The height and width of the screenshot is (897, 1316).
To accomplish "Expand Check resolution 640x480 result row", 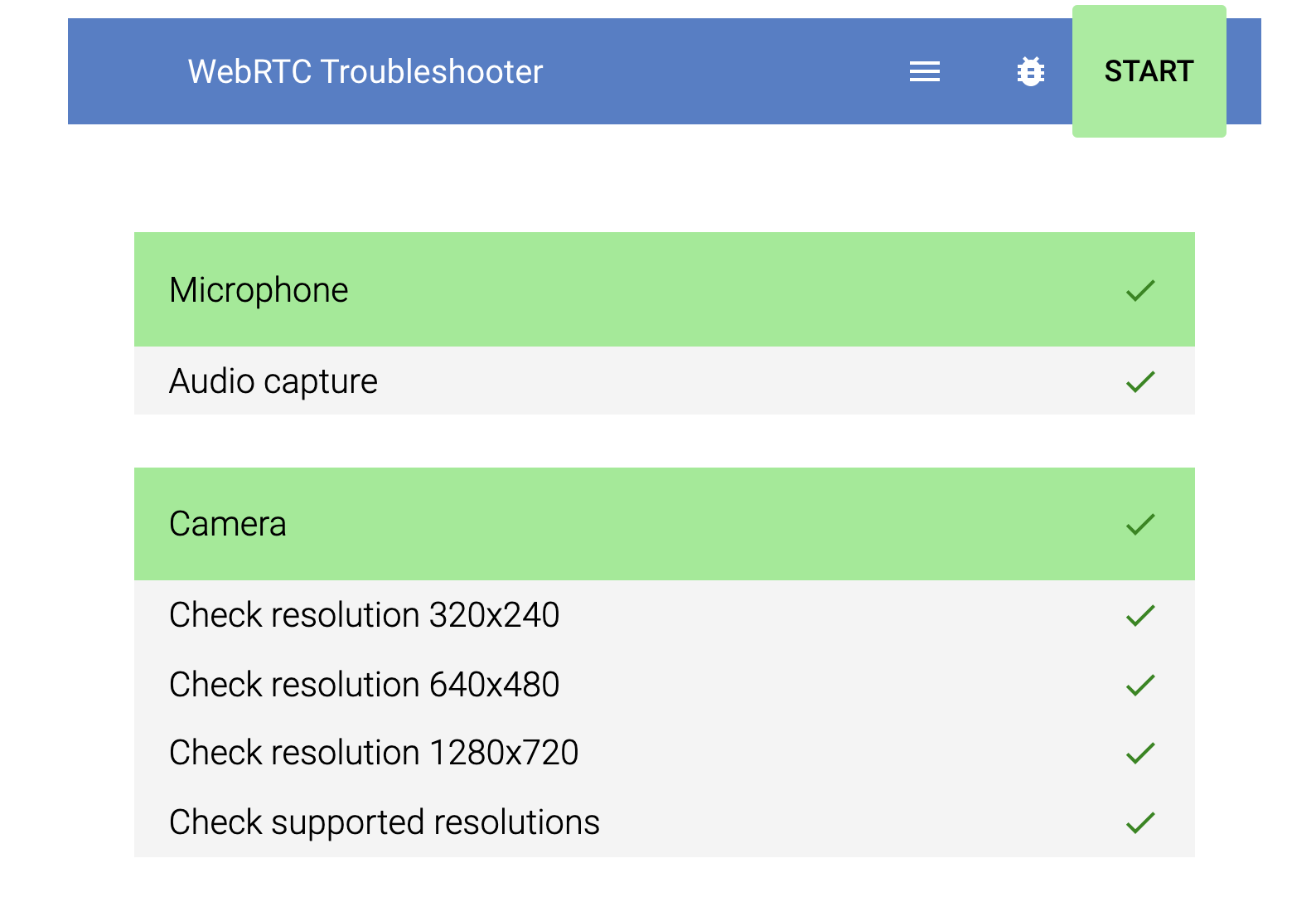I will coord(663,685).
